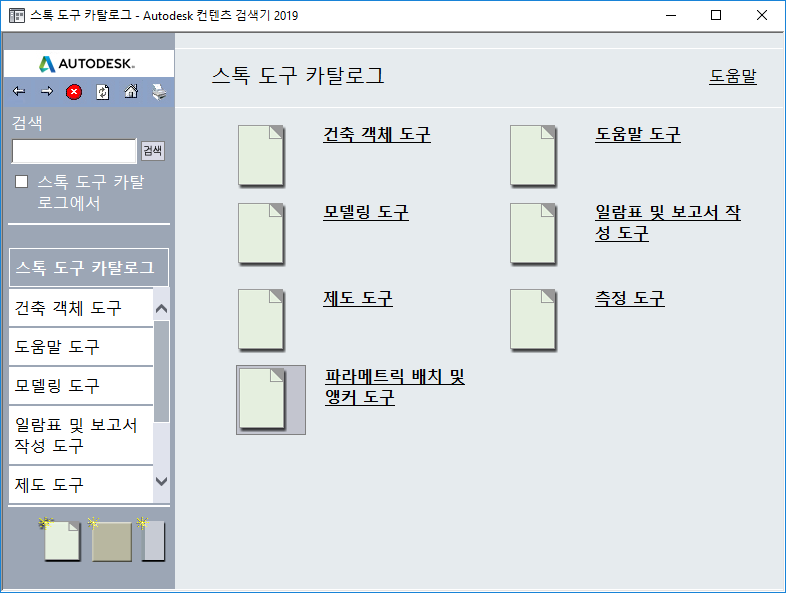Screen dimensions: 786x593
Task: Select the 스톡 도구 카탈로그 sidebar header
Action: pos(89,267)
